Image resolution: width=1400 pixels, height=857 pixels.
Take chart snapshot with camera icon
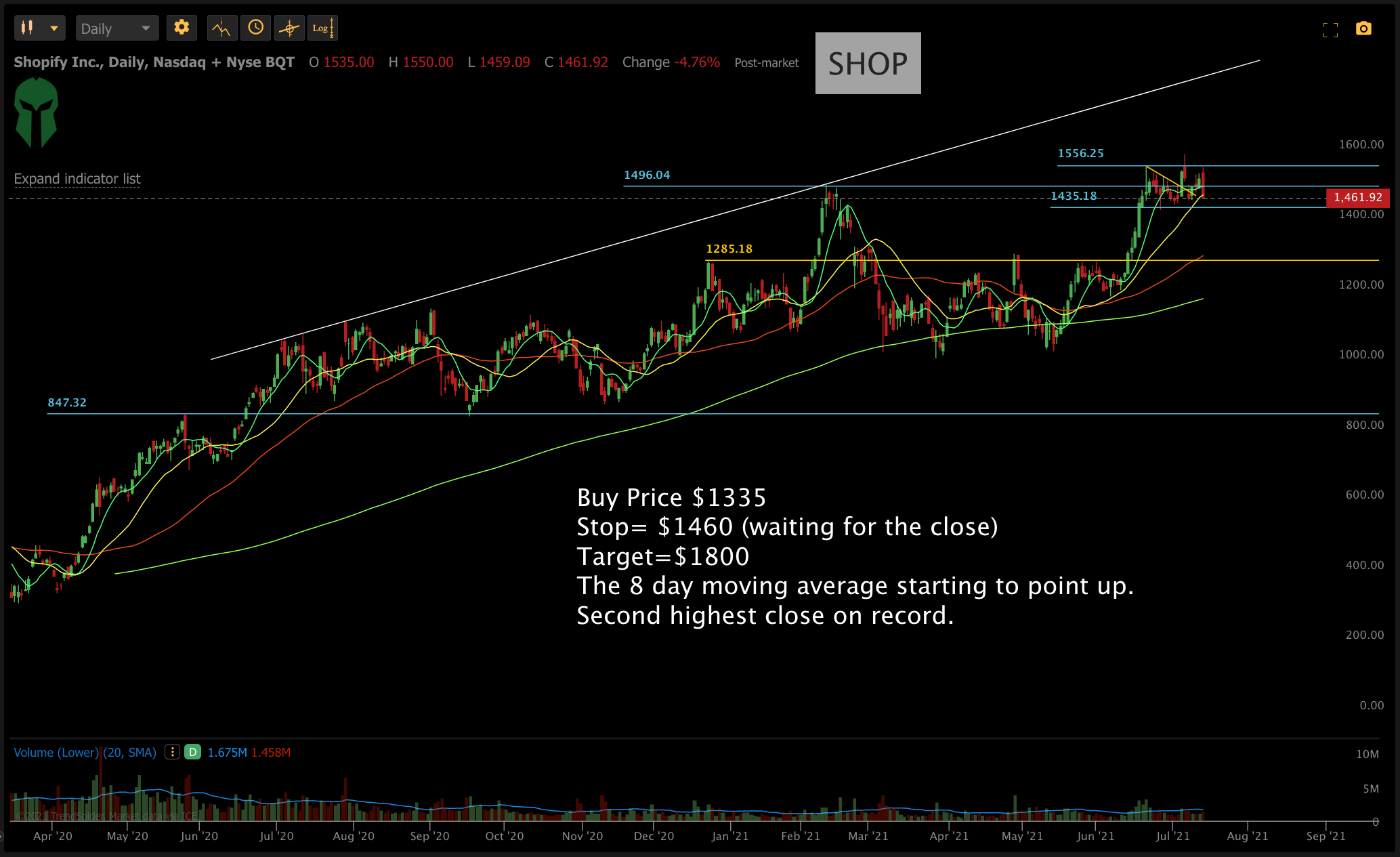point(1363,28)
